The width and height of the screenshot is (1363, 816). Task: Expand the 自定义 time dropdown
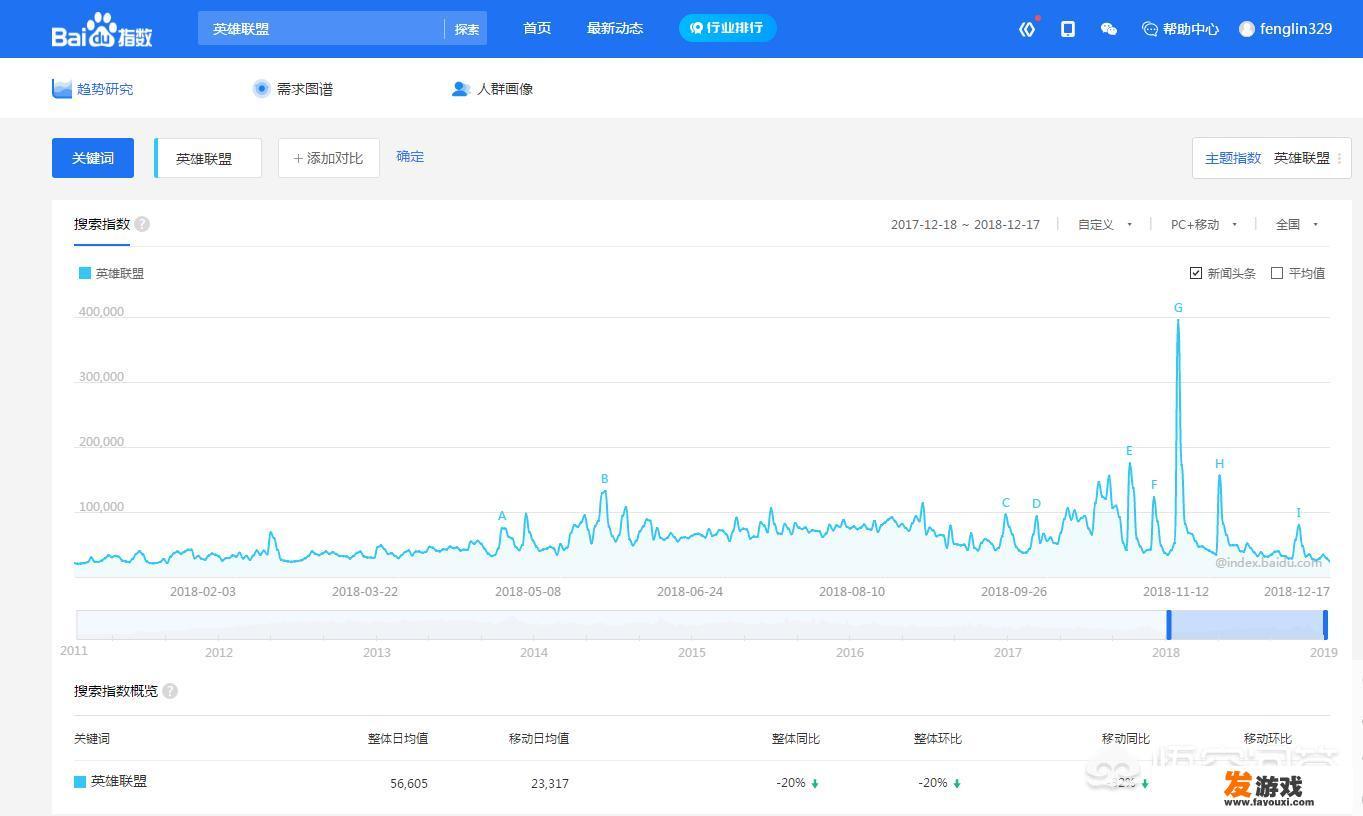pyautogui.click(x=1105, y=225)
